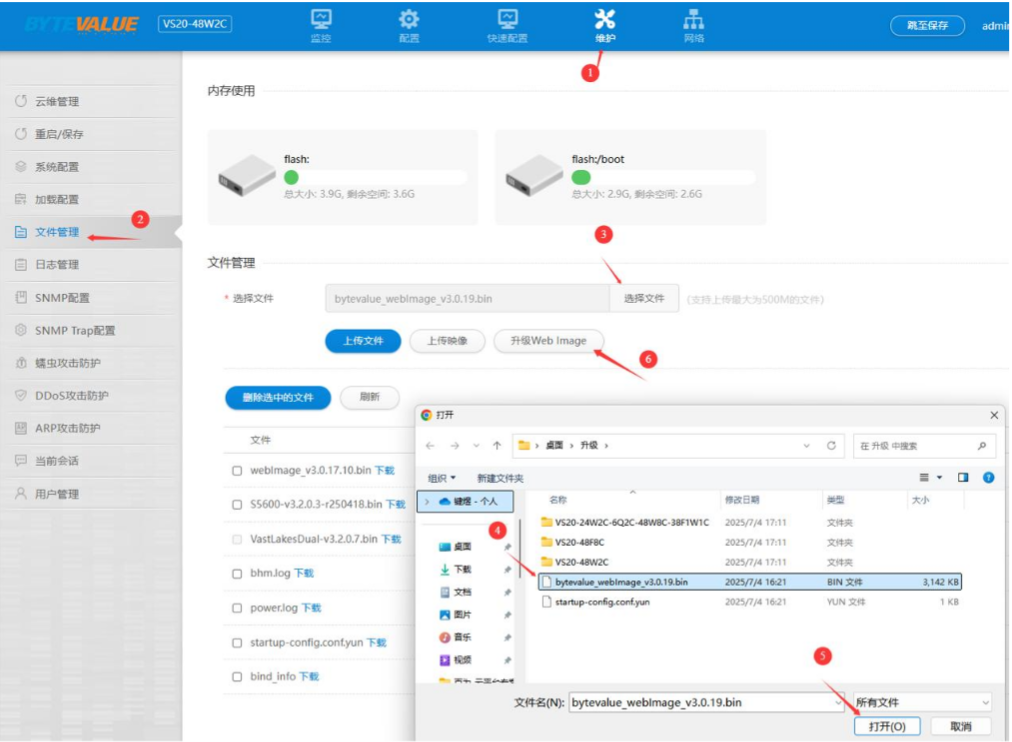Image resolution: width=1012 pixels, height=742 pixels.
Task: Check the bhm.log file checkbox
Action: point(237,574)
